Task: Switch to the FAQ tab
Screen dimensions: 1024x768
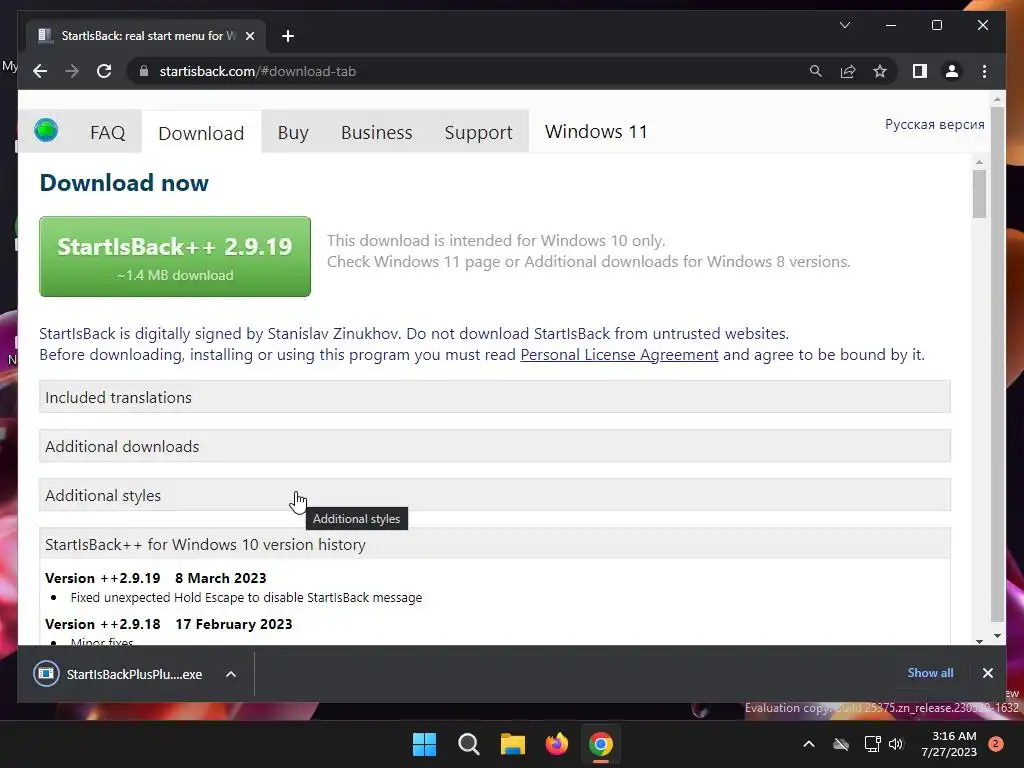Action: [107, 133]
